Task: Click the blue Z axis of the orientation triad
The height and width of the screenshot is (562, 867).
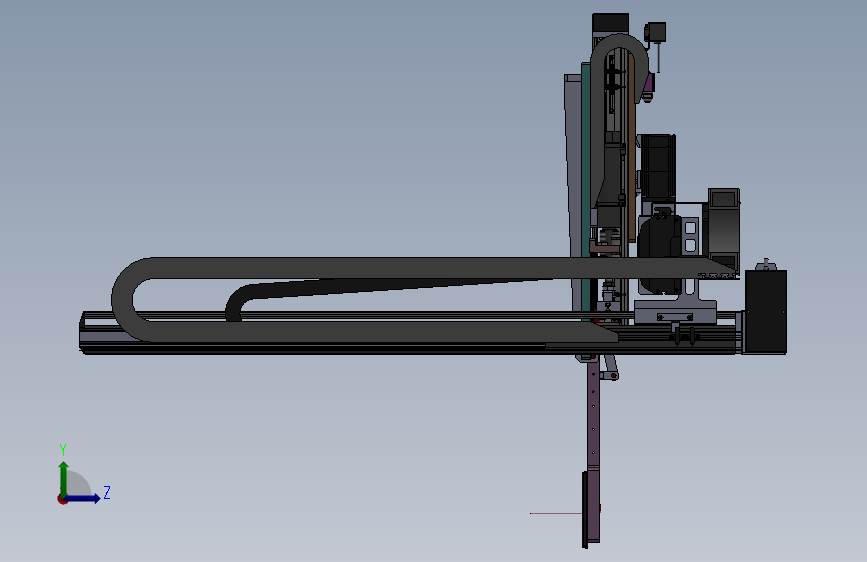Action: (x=83, y=498)
